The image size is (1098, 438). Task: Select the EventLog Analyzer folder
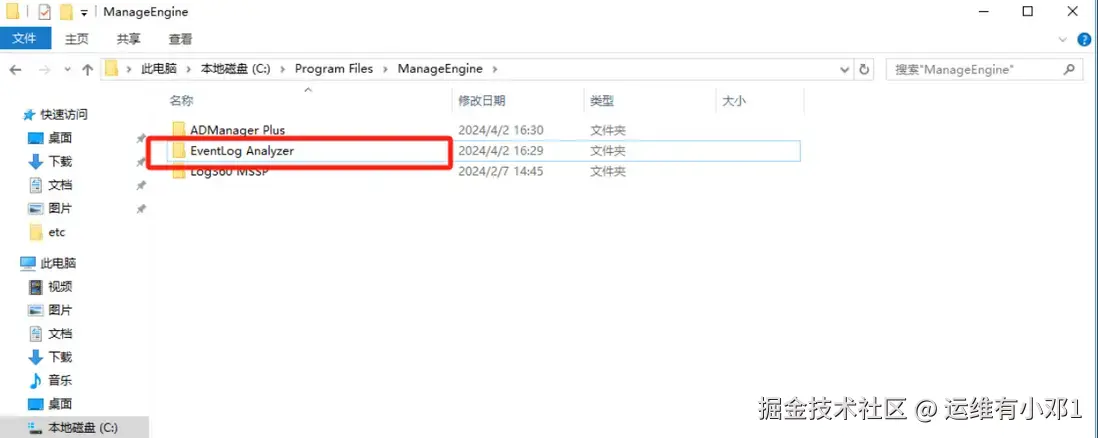(242, 150)
